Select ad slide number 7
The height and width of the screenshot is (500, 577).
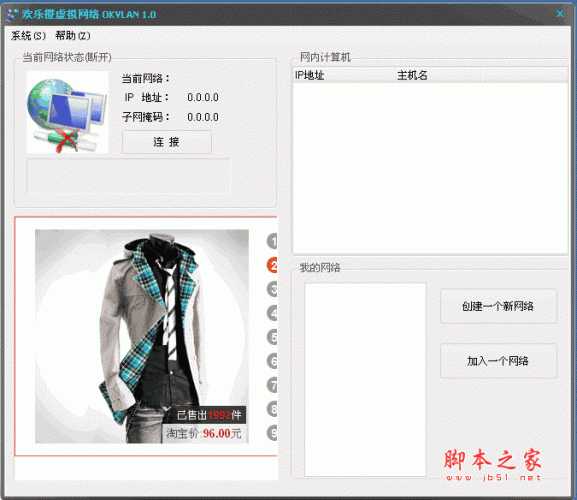[x=272, y=385]
